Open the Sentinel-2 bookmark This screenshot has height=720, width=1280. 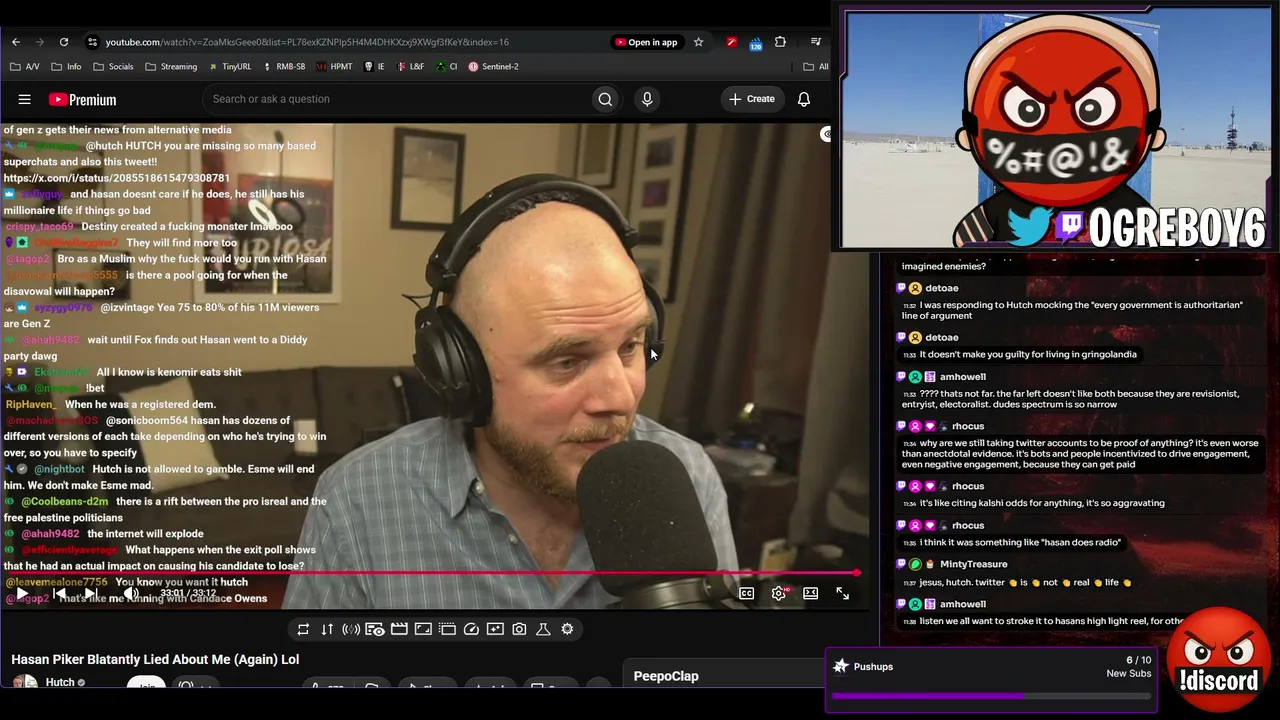pos(493,67)
